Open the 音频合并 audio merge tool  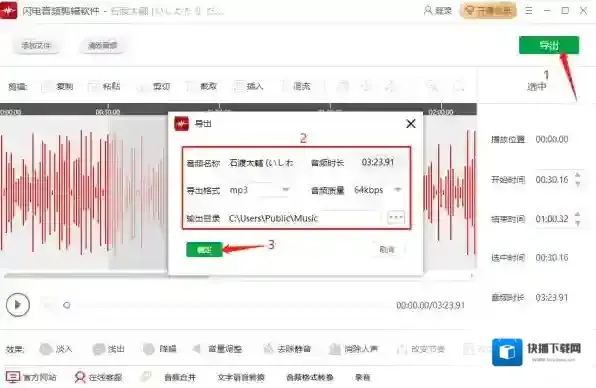[x=180, y=377]
